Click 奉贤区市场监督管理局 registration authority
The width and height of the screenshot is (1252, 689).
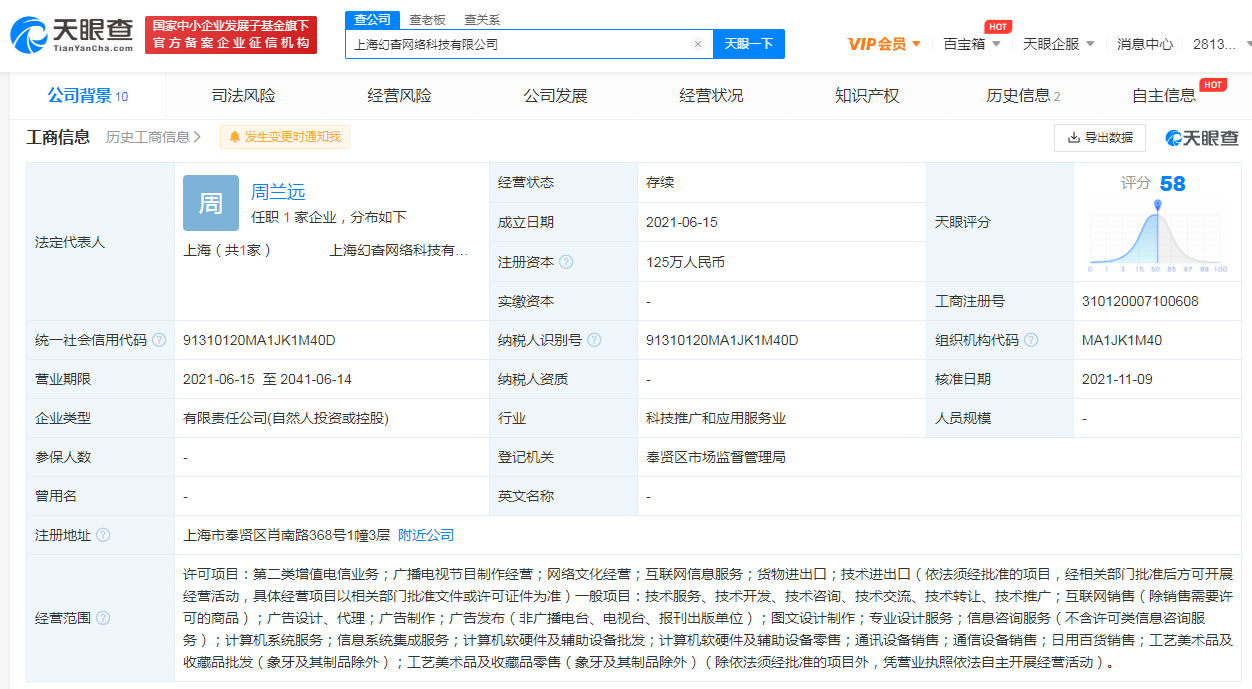(x=716, y=458)
